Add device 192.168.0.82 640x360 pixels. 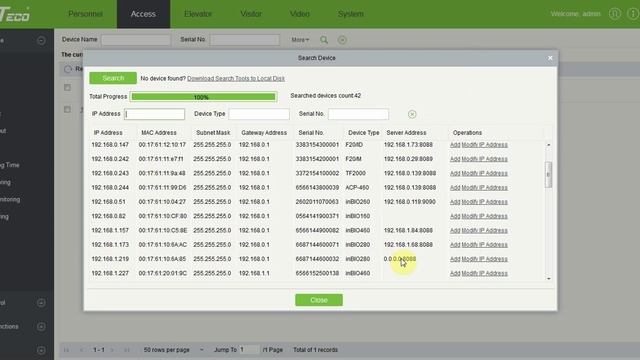(x=455, y=216)
